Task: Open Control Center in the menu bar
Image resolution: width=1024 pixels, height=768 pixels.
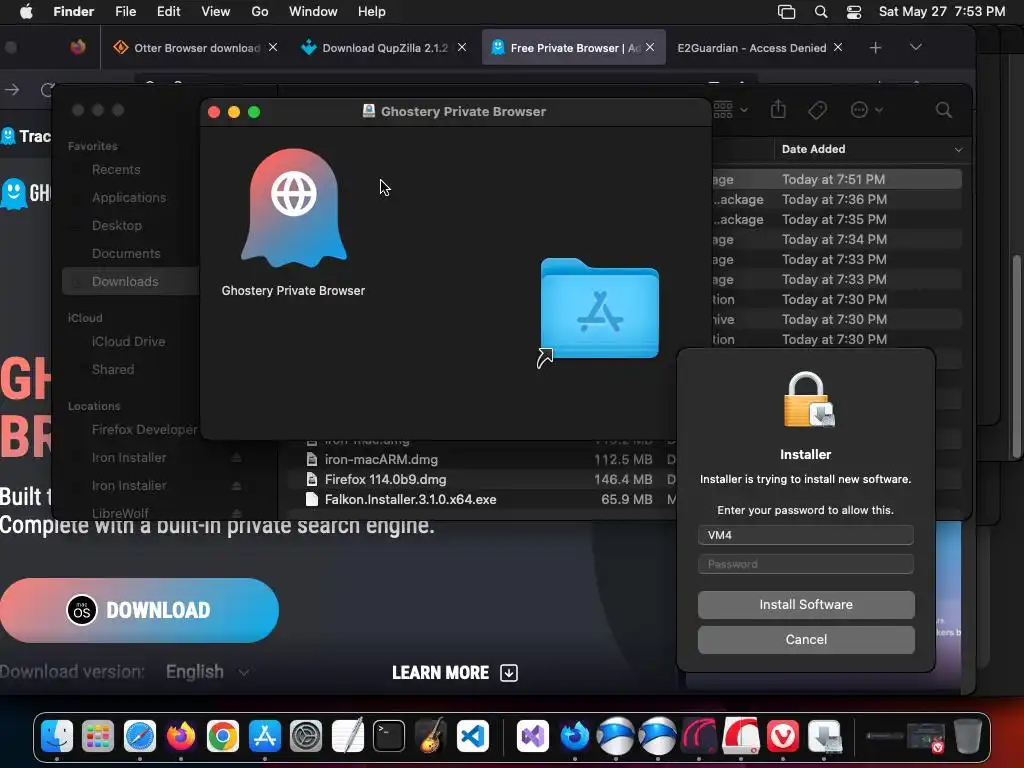Action: 854,12
